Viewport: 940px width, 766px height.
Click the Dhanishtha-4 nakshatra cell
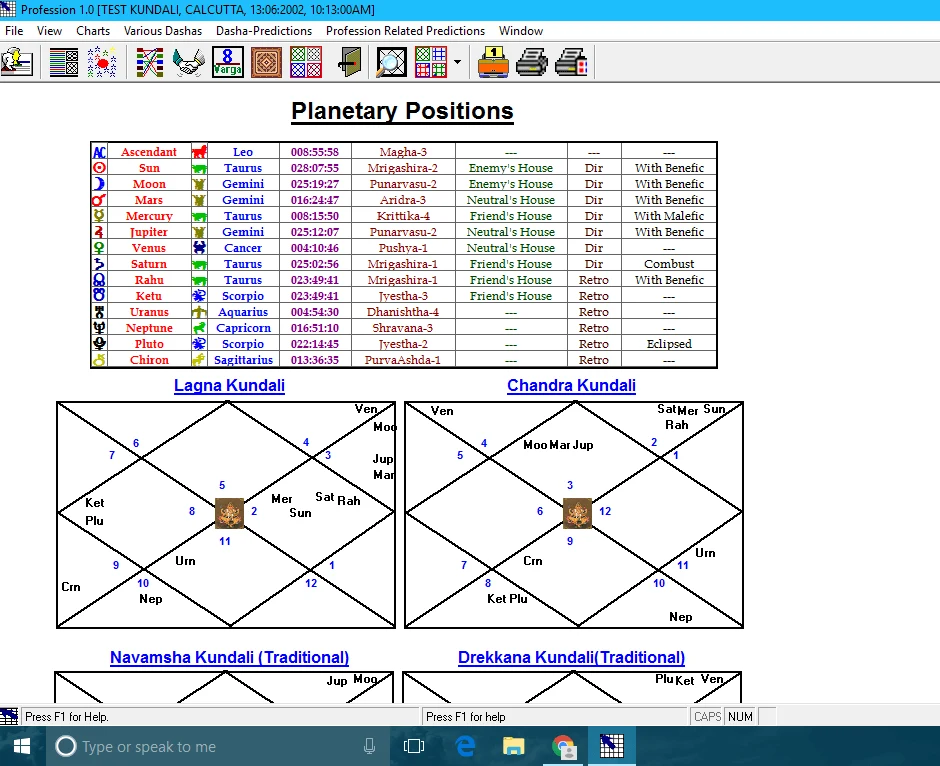coord(403,312)
